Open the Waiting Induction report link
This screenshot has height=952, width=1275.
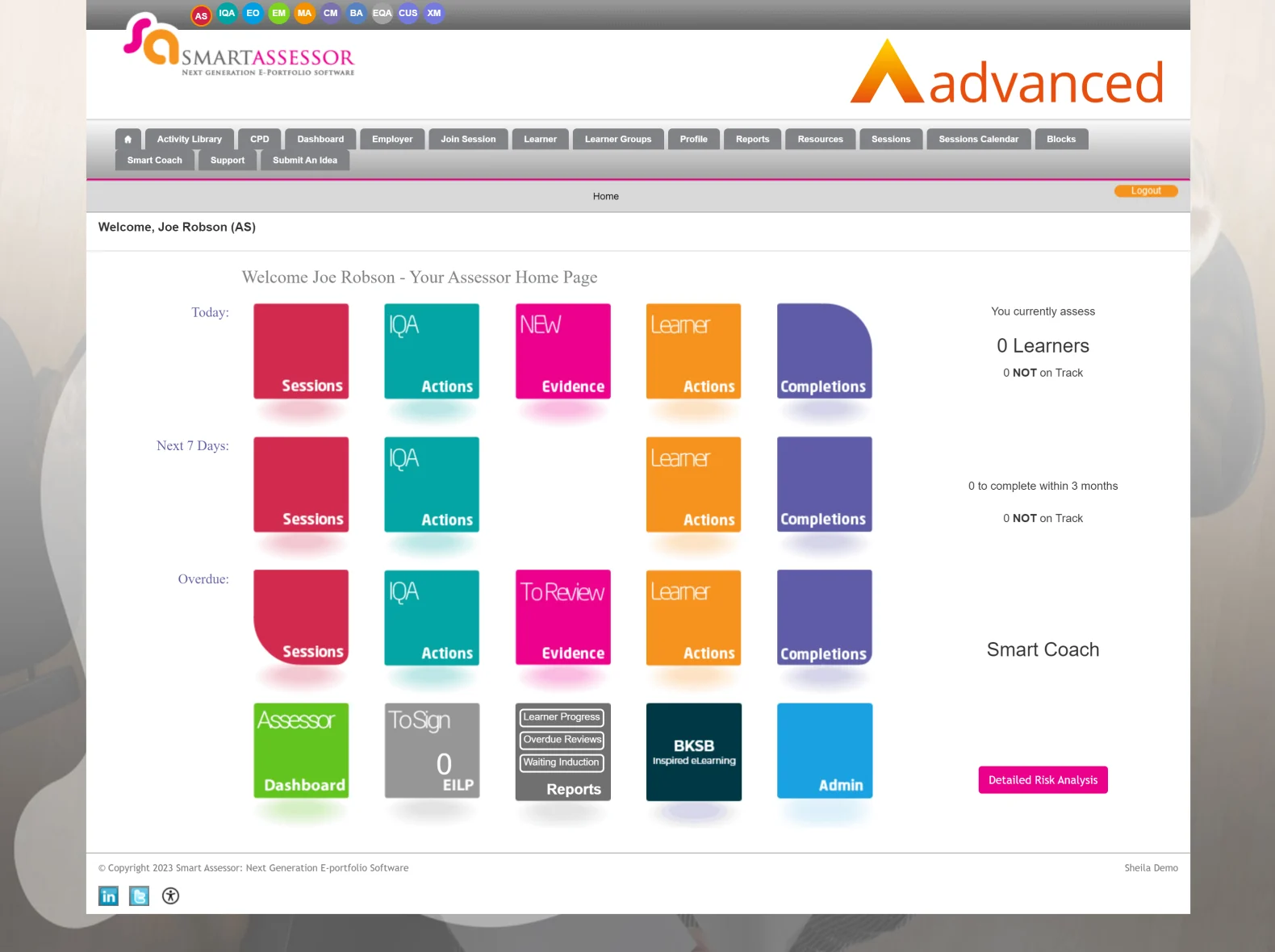[562, 762]
